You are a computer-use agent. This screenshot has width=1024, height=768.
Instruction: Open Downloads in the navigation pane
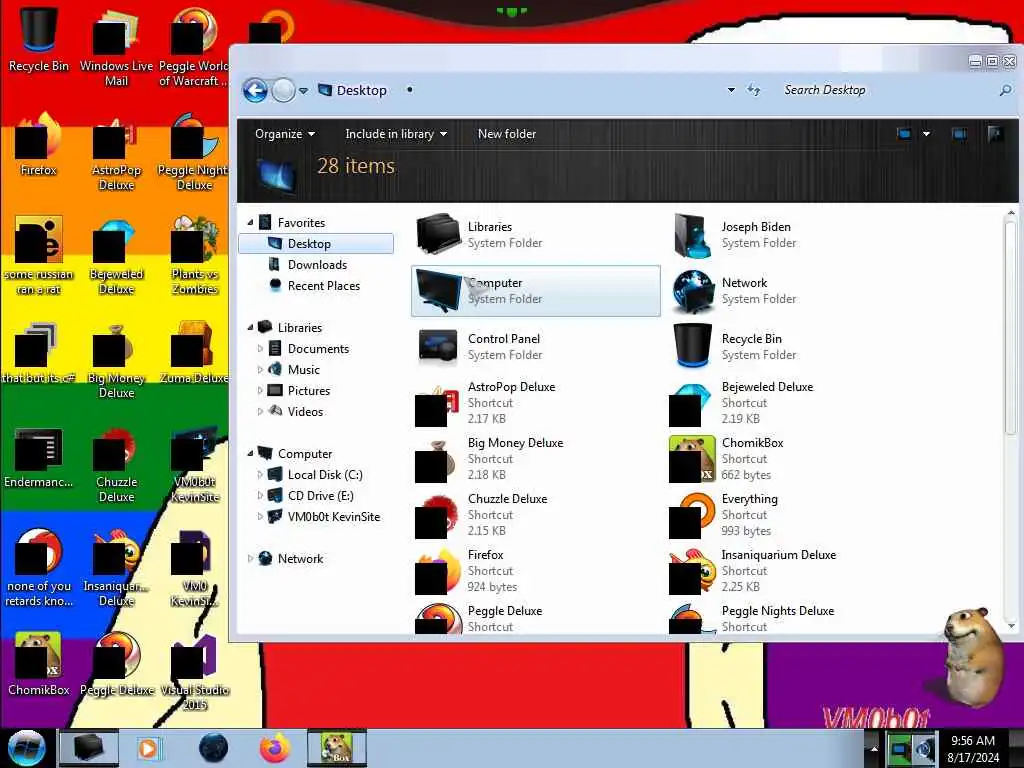click(x=317, y=264)
